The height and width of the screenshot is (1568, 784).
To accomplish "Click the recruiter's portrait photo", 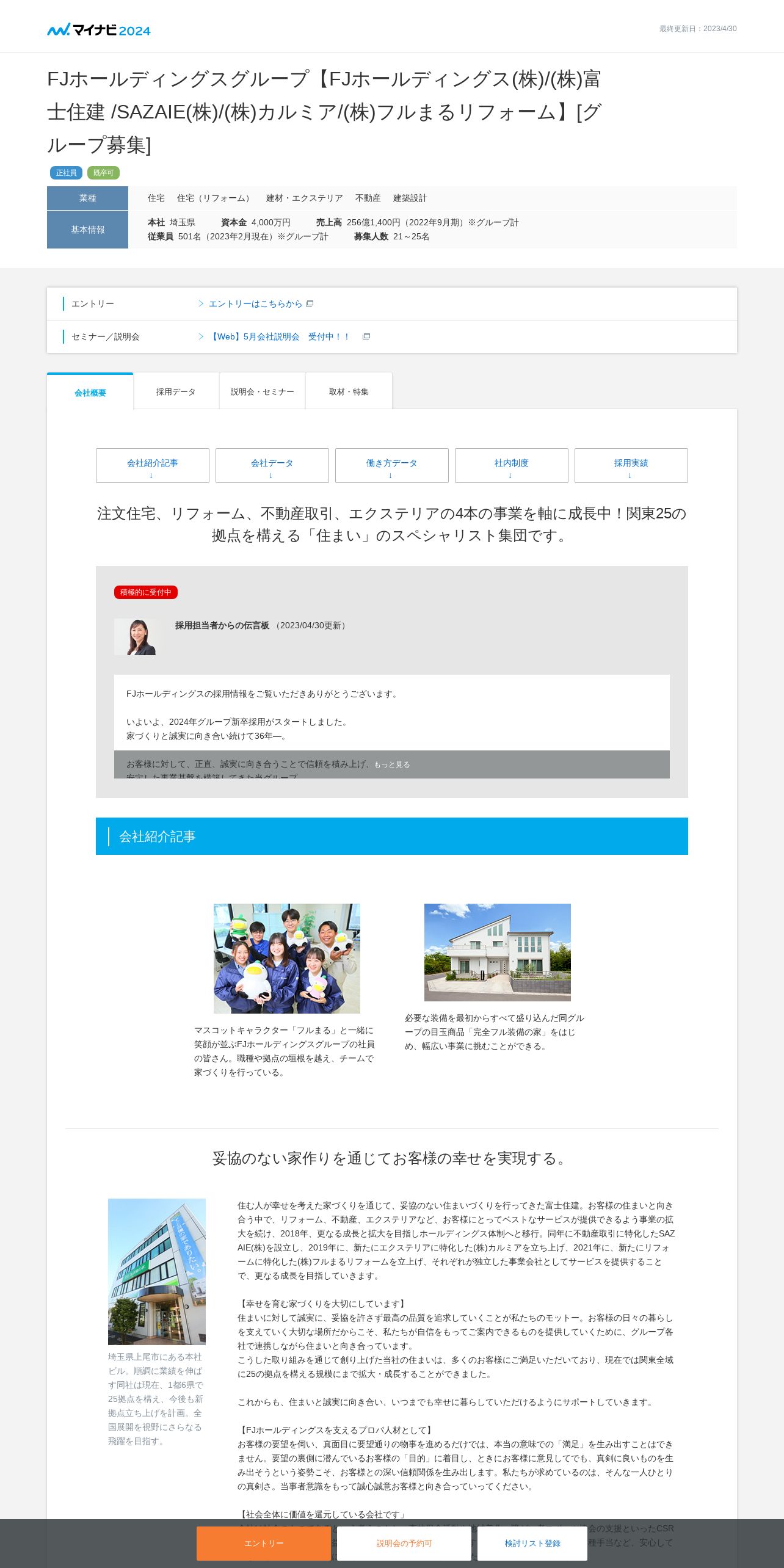I will pos(139,637).
